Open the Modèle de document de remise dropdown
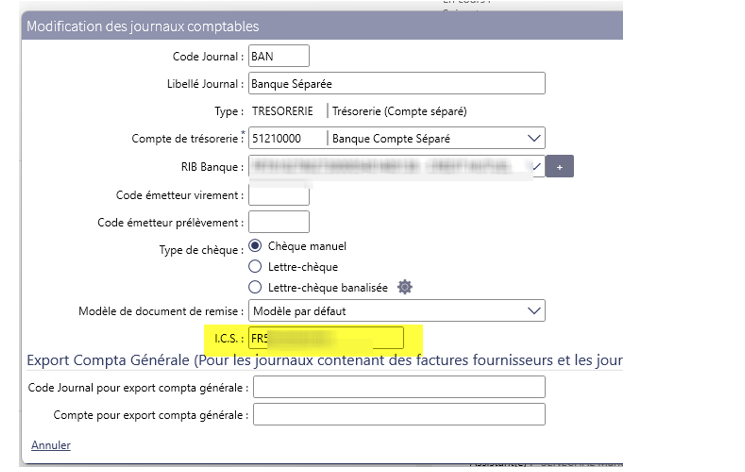This screenshot has width=745, height=472. (534, 311)
